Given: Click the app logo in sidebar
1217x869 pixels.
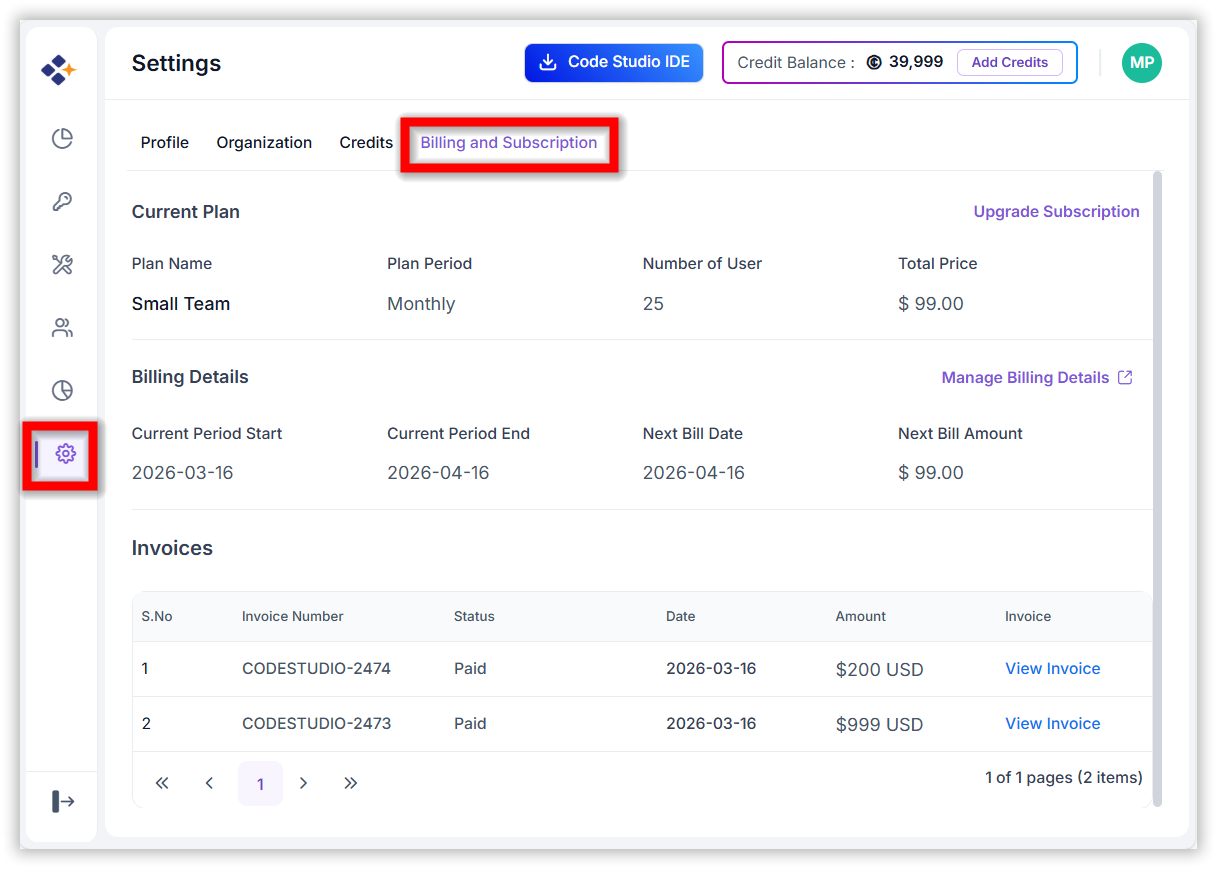Looking at the screenshot, I should [59, 70].
